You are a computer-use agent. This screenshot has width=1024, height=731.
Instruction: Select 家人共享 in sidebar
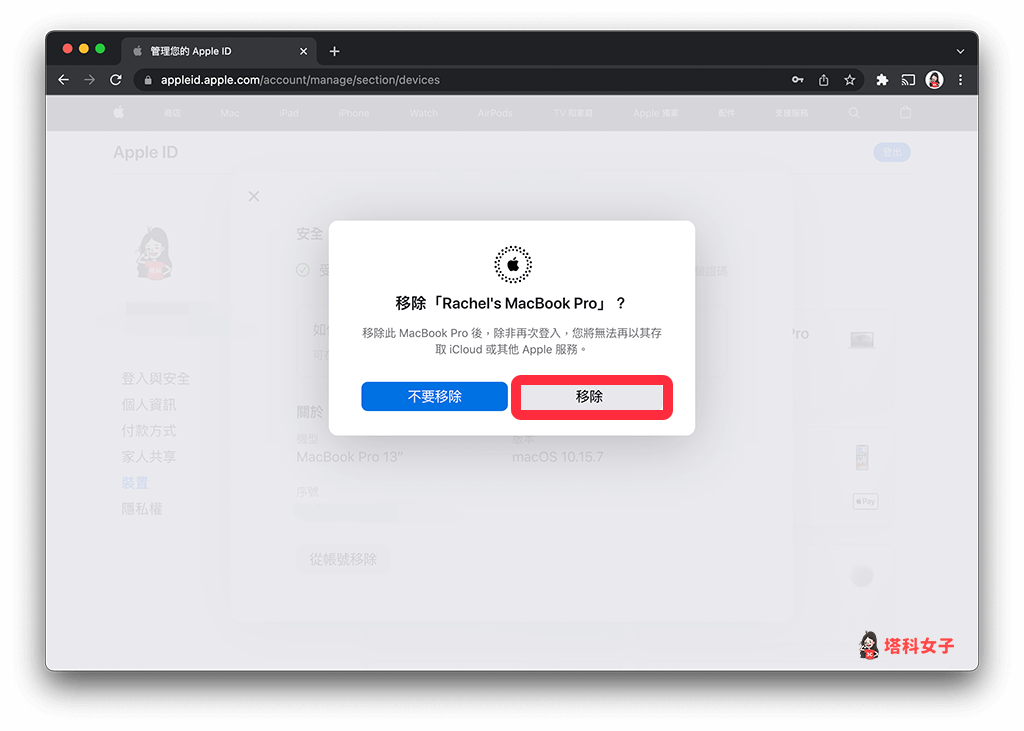pyautogui.click(x=149, y=457)
